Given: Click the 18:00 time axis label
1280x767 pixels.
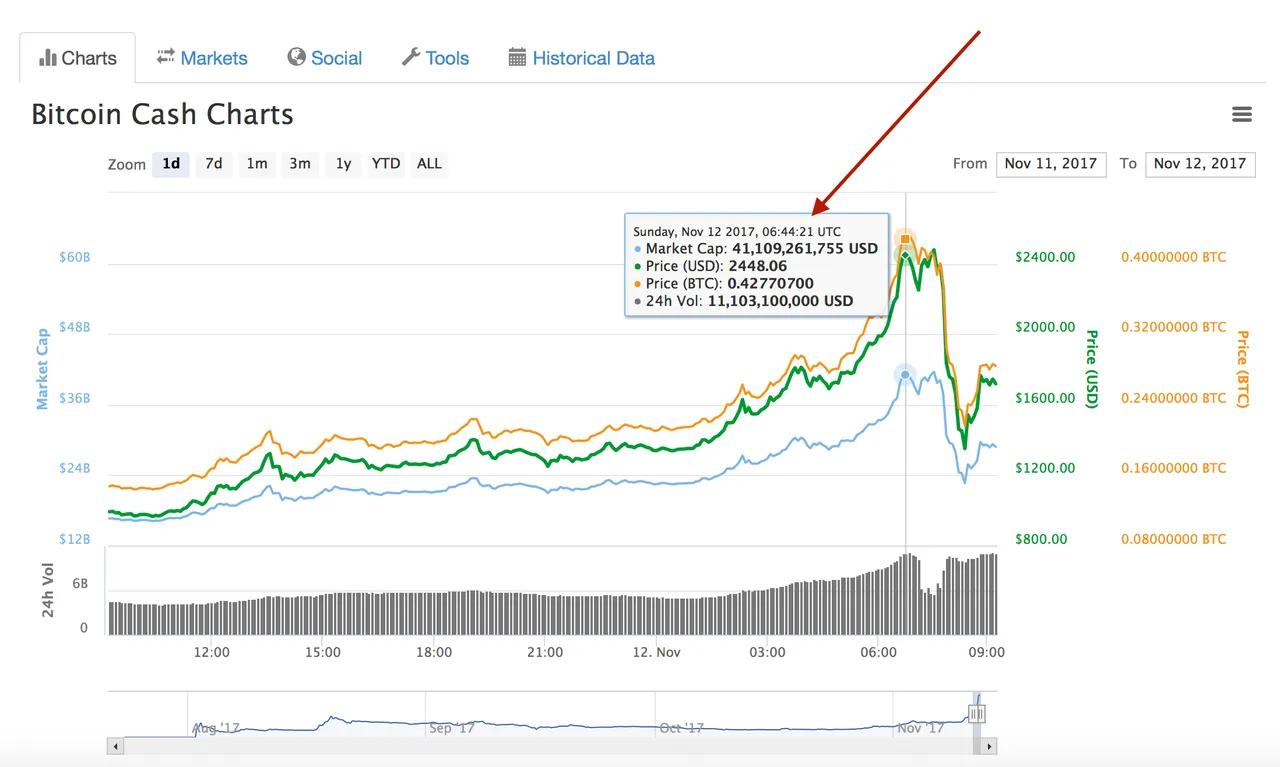Looking at the screenshot, I should pos(434,652).
